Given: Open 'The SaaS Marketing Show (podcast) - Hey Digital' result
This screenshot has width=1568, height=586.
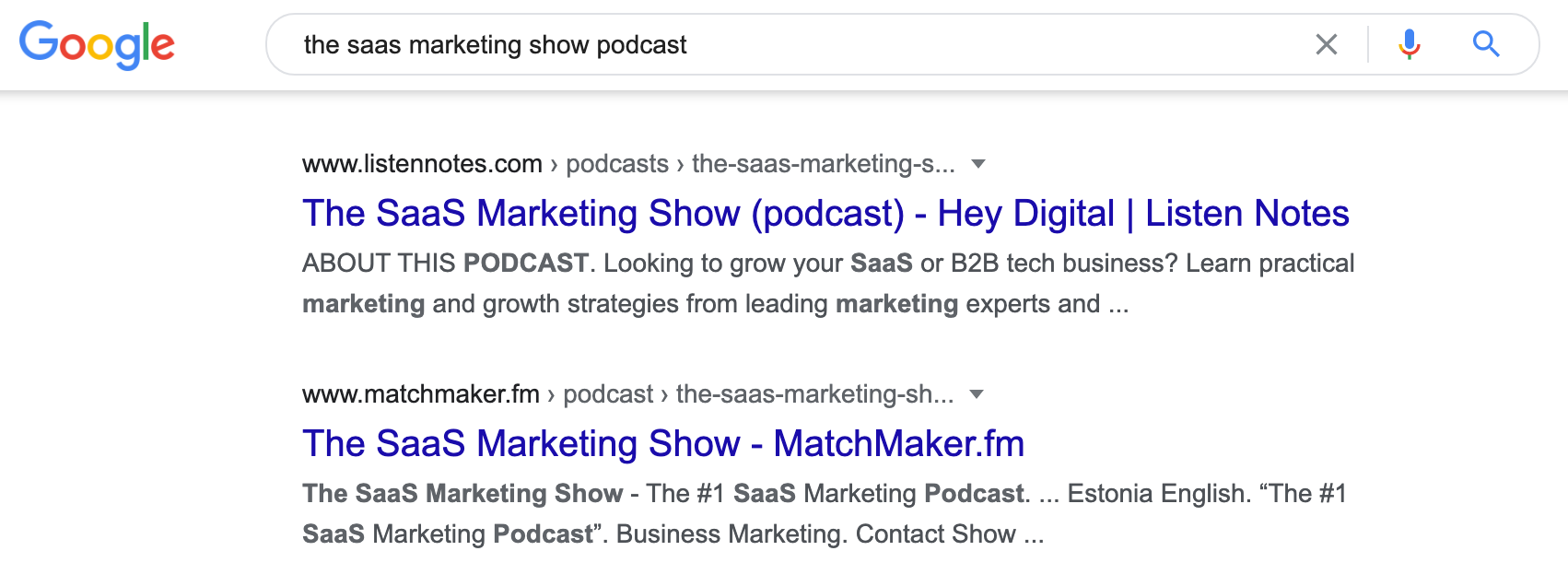Looking at the screenshot, I should [x=825, y=214].
